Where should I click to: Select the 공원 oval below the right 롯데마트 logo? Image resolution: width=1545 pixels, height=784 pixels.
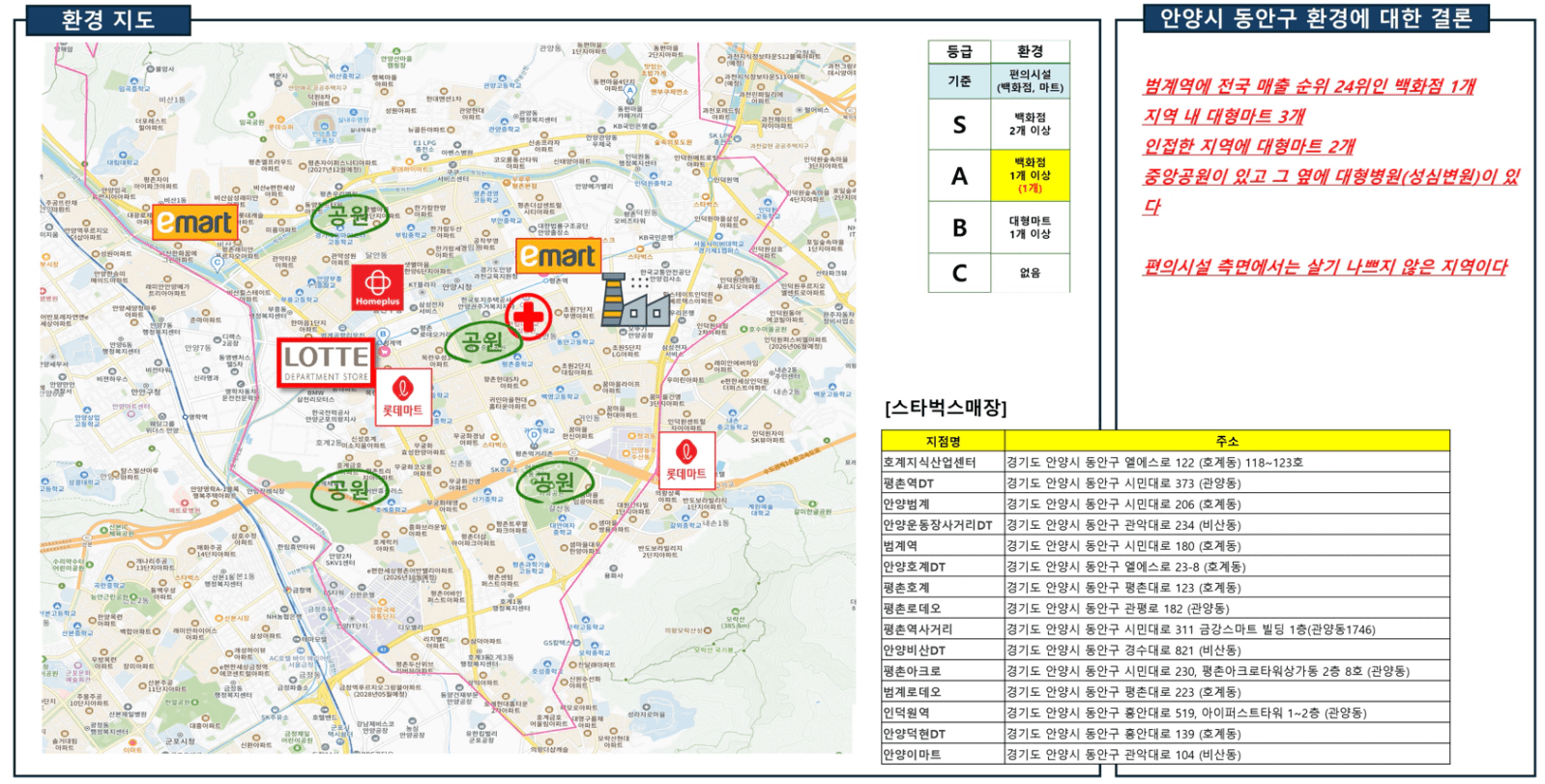pos(555,480)
